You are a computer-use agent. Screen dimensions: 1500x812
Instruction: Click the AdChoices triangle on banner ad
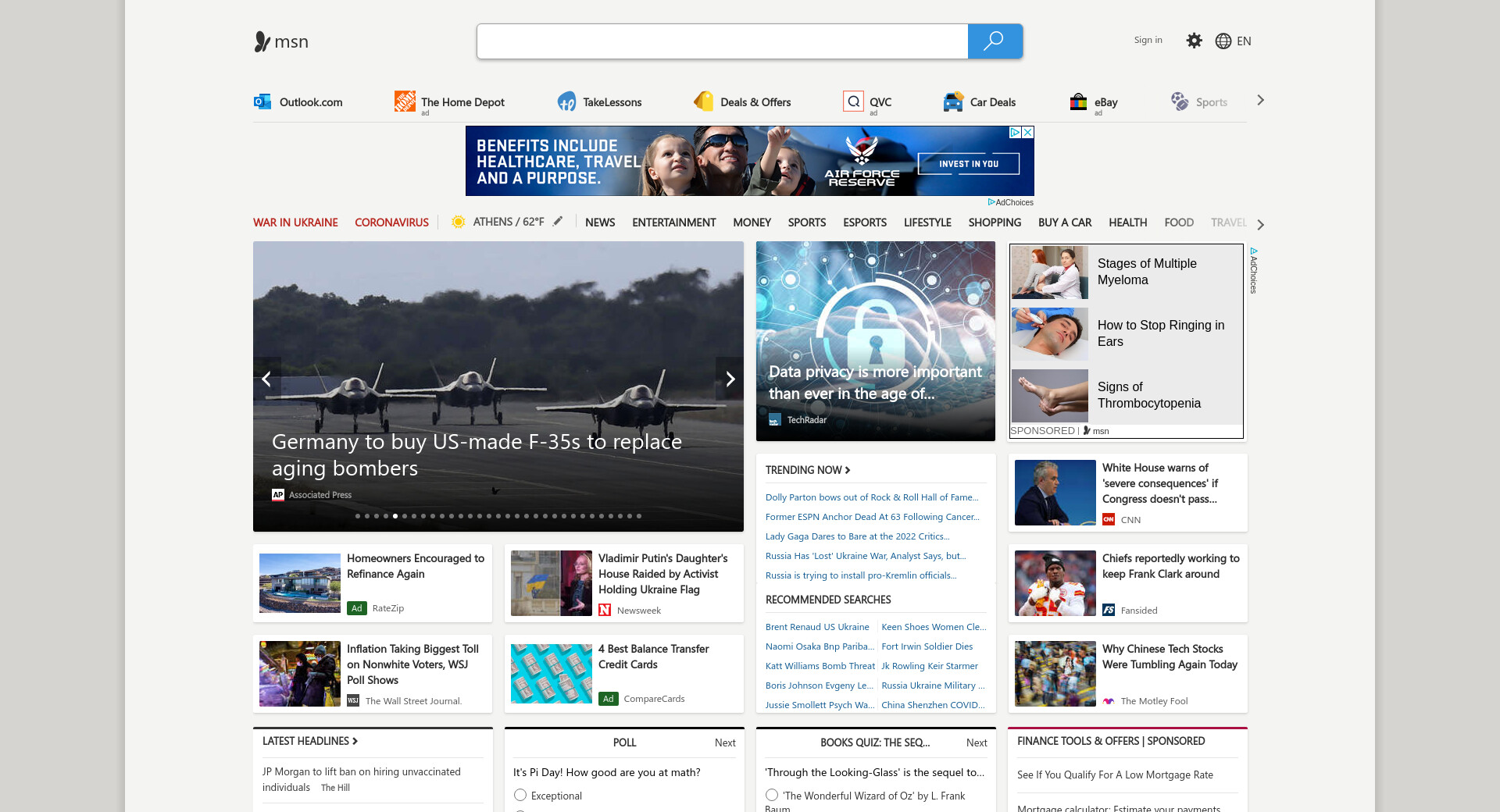pyautogui.click(x=1016, y=133)
